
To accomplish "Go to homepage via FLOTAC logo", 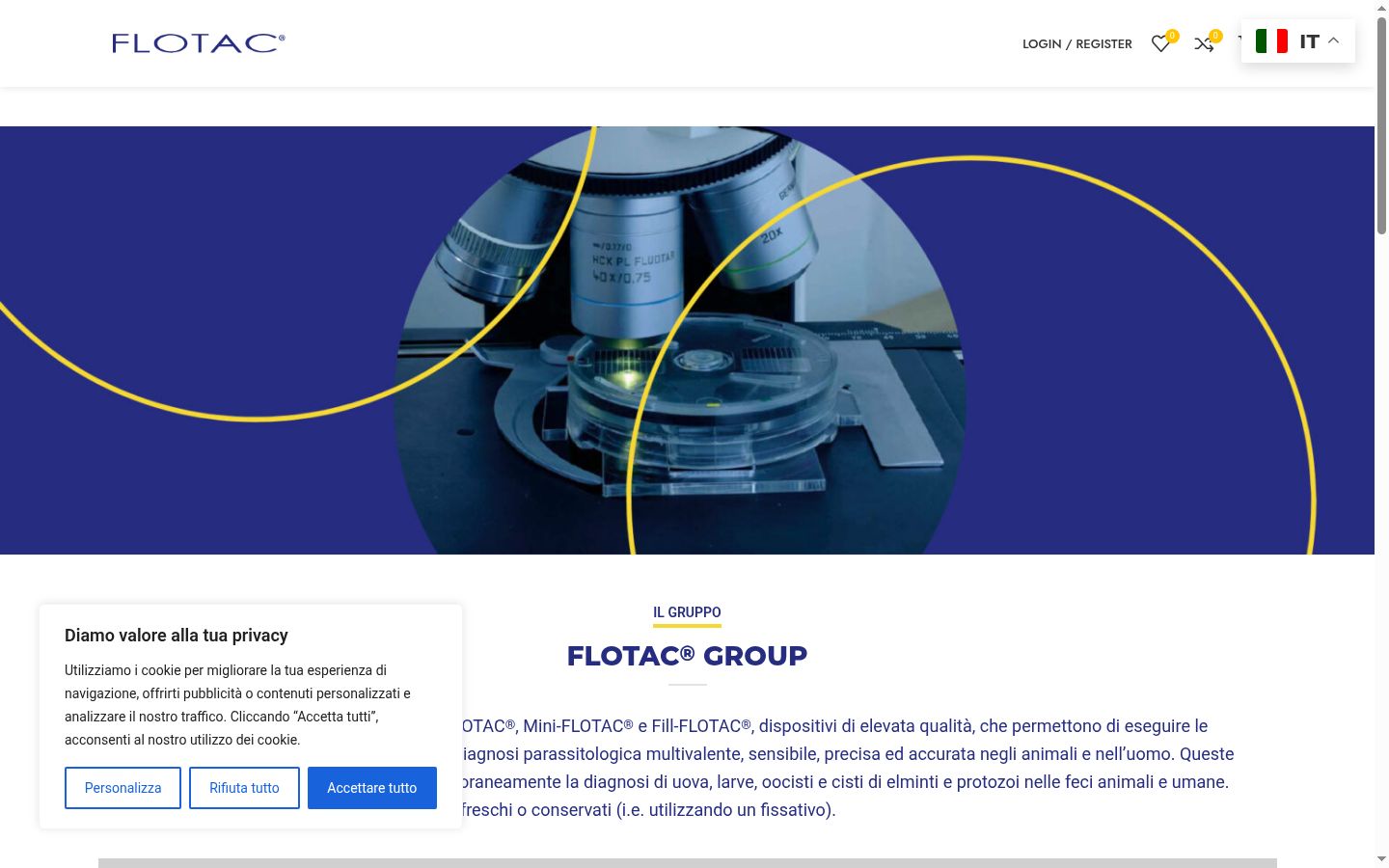I will [x=199, y=42].
